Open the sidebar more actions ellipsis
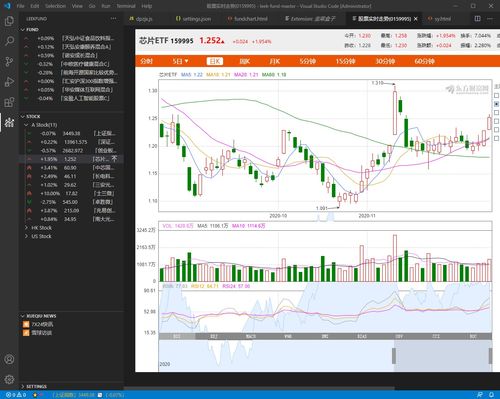 [114, 19]
